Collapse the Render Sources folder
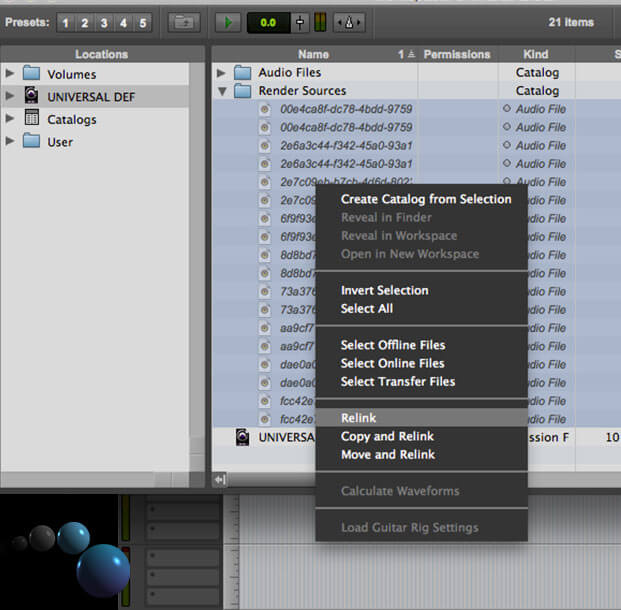The image size is (621, 610). point(222,91)
